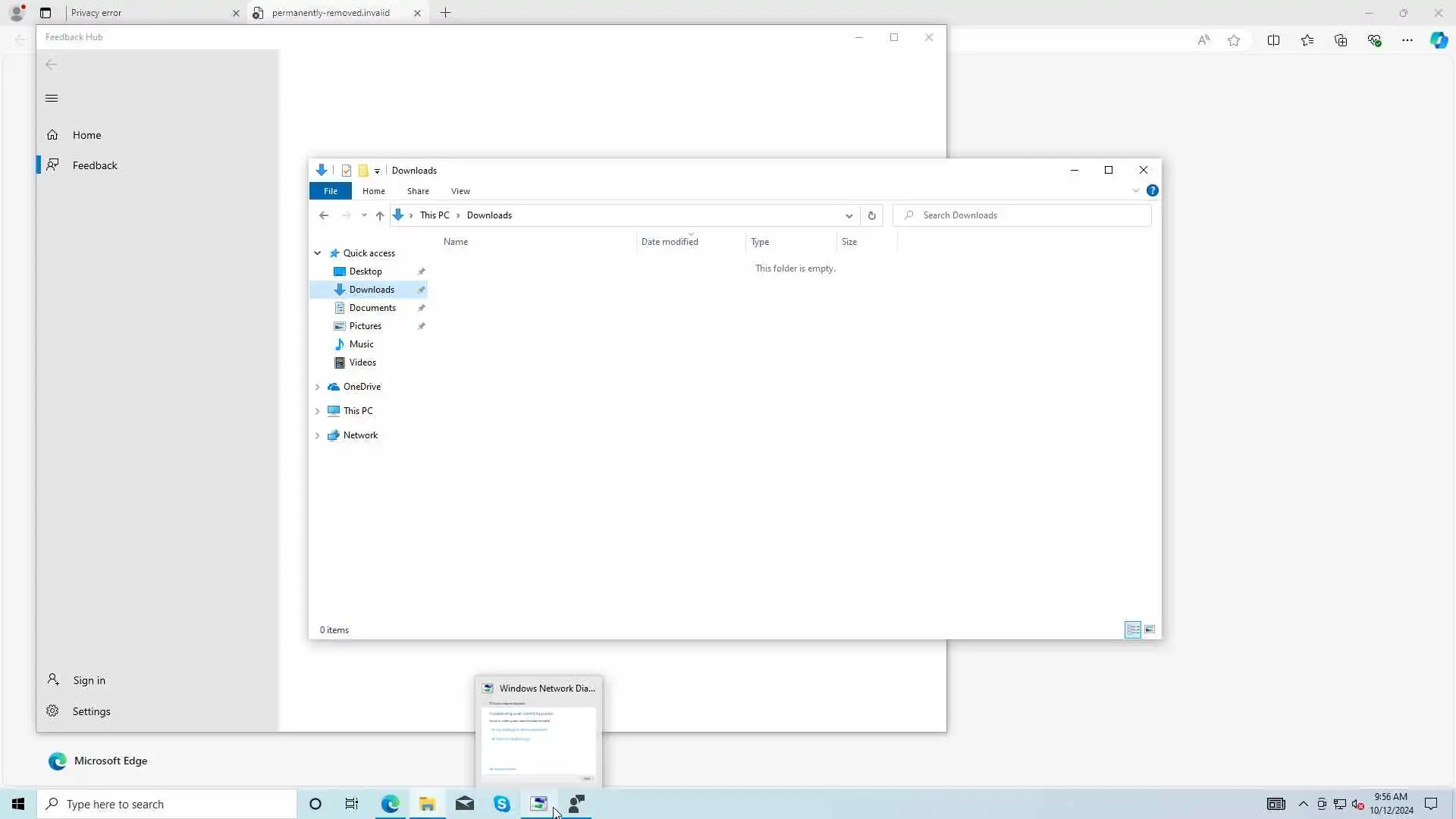This screenshot has height=819, width=1456.
Task: Open Explorer Help question mark icon
Action: pyautogui.click(x=1152, y=191)
